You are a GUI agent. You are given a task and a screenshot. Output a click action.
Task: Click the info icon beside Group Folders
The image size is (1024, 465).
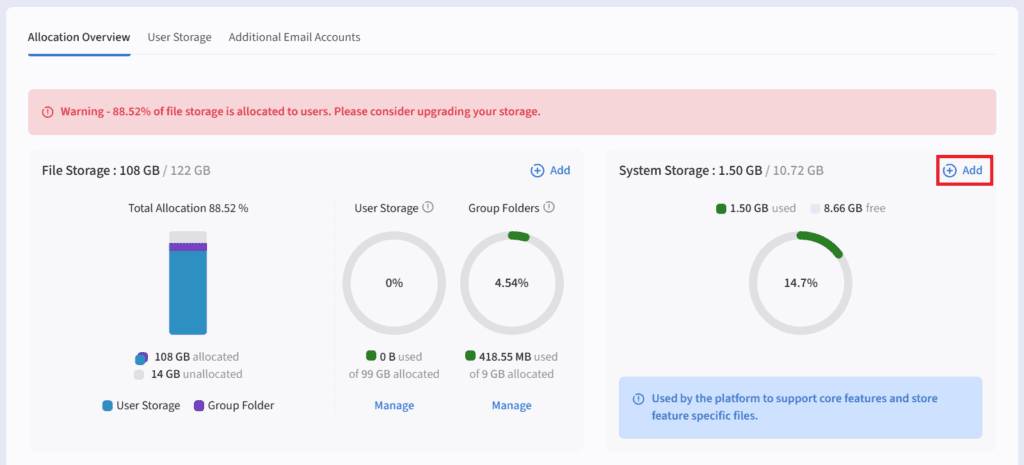click(549, 208)
